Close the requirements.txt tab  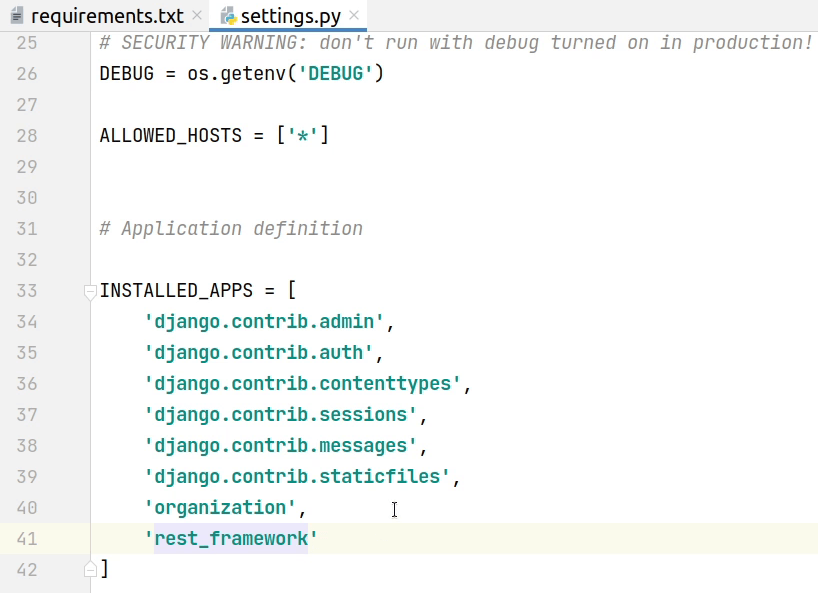(196, 16)
